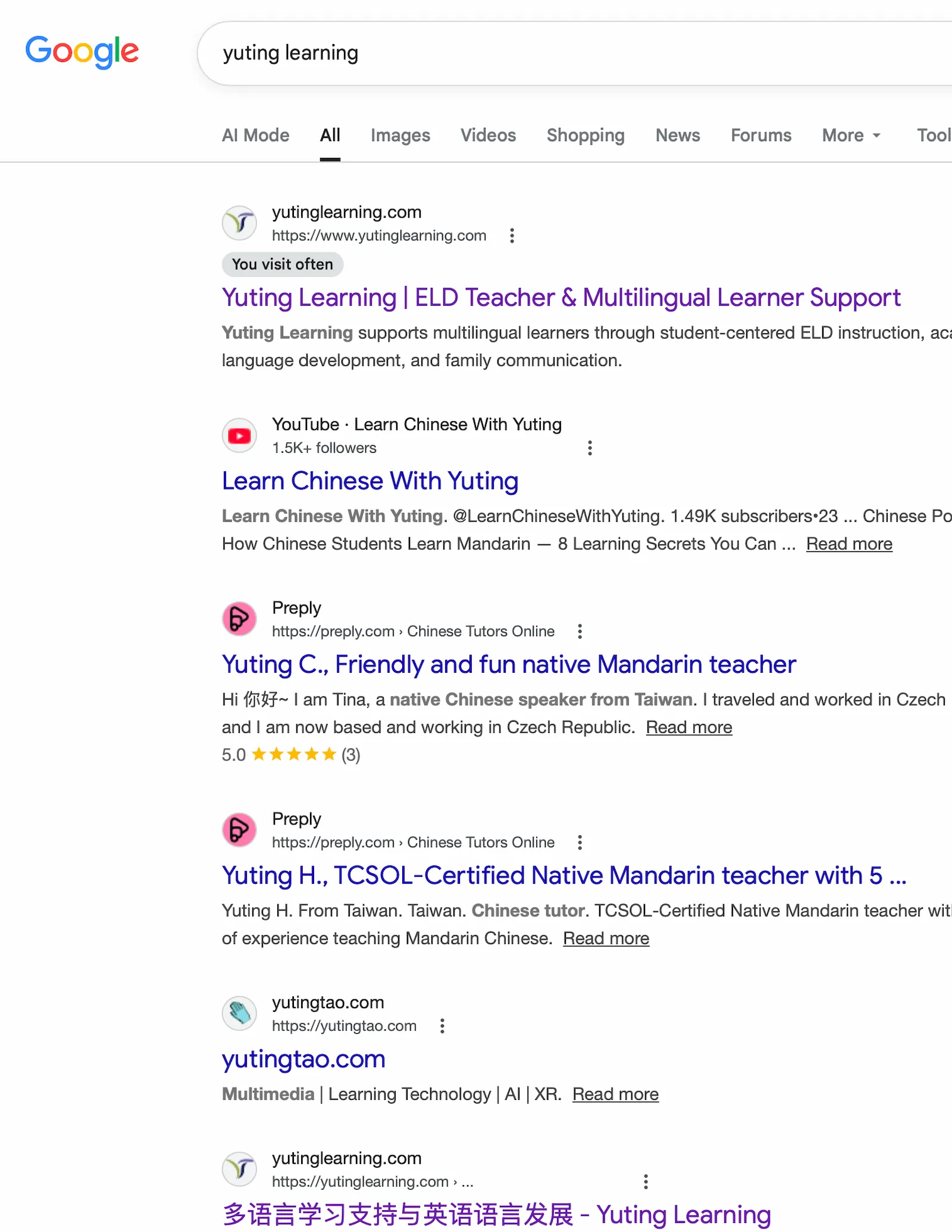Open three-dot menu for YouTube result
The width and height of the screenshot is (952, 1232).
590,448
